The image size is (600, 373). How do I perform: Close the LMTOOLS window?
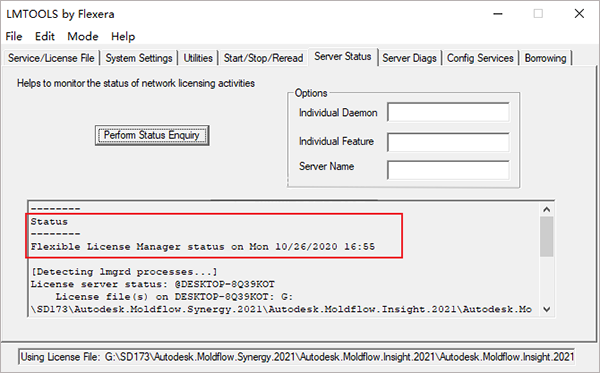click(x=579, y=14)
